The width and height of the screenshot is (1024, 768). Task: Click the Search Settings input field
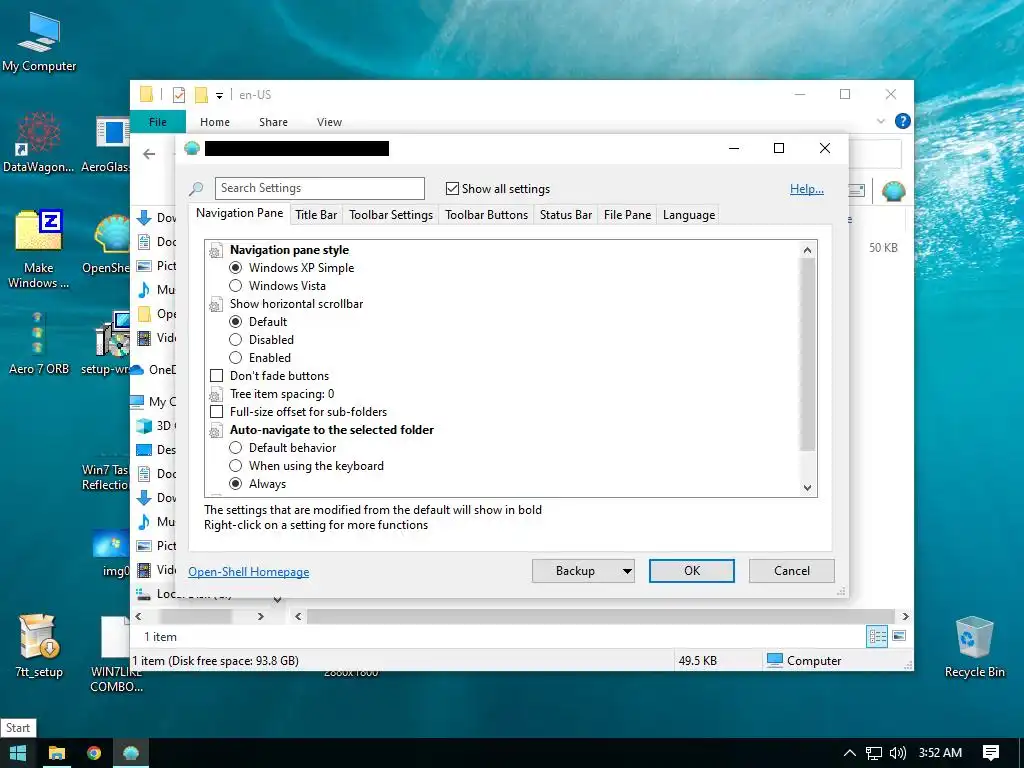[319, 188]
